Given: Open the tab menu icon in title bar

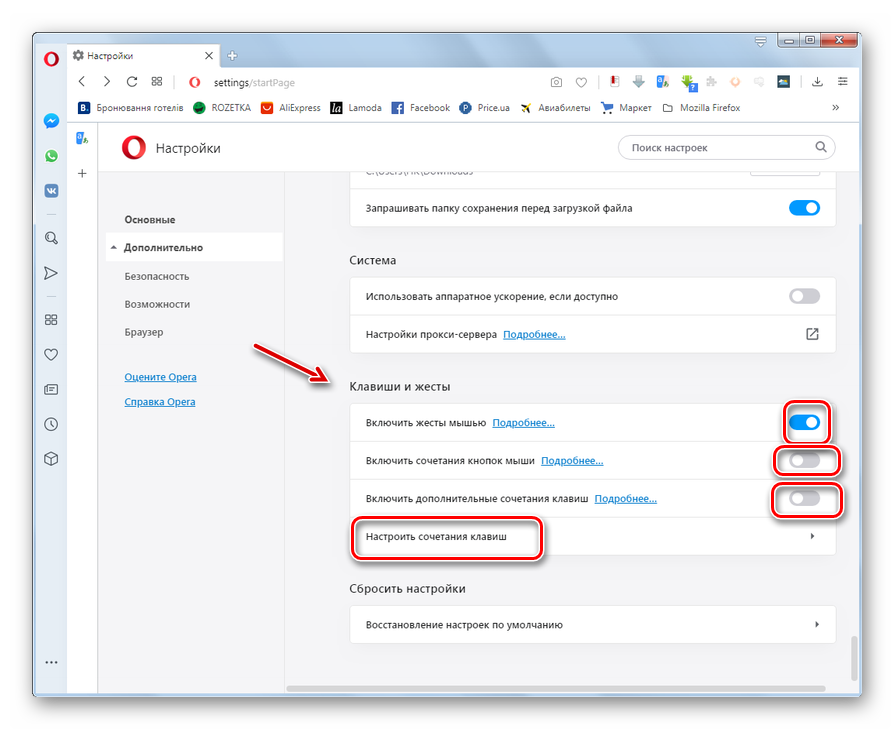Looking at the screenshot, I should pyautogui.click(x=760, y=41).
